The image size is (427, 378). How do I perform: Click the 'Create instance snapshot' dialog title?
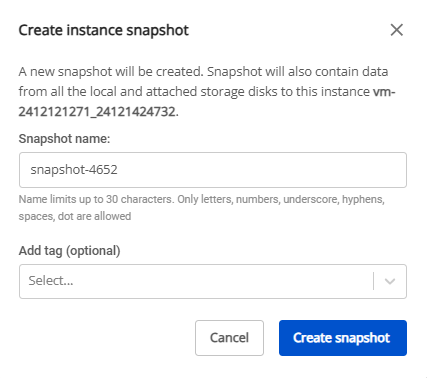click(x=104, y=30)
